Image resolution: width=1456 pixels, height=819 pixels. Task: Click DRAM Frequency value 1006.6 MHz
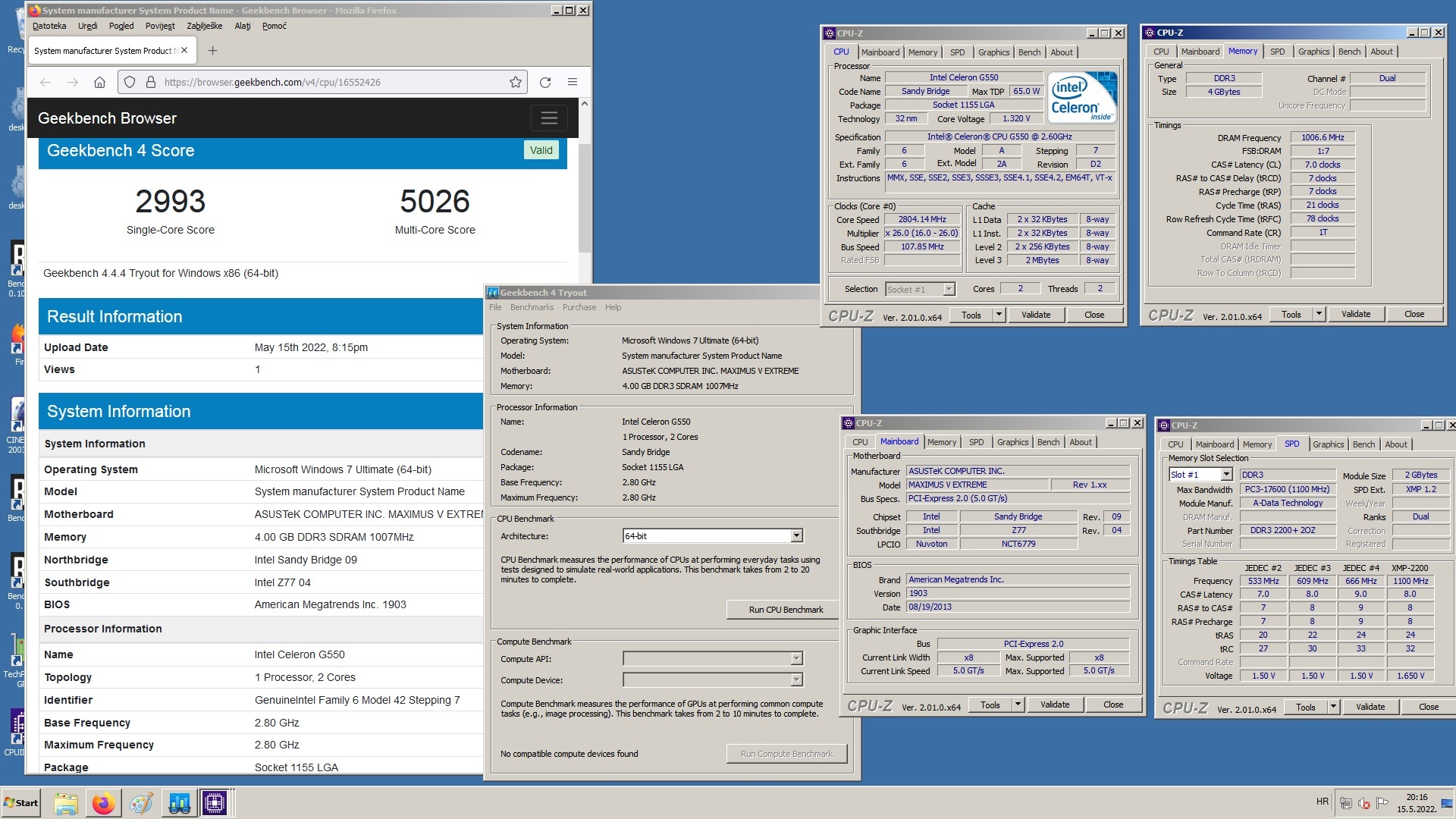point(1323,137)
